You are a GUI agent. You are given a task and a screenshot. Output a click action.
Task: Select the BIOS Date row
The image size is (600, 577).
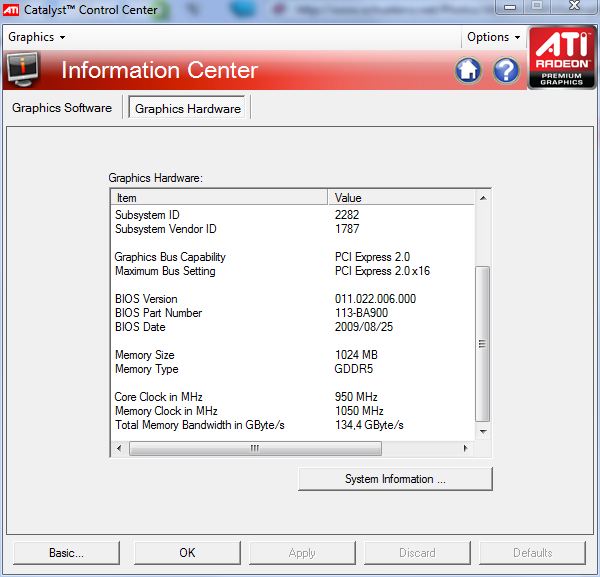pyautogui.click(x=293, y=327)
